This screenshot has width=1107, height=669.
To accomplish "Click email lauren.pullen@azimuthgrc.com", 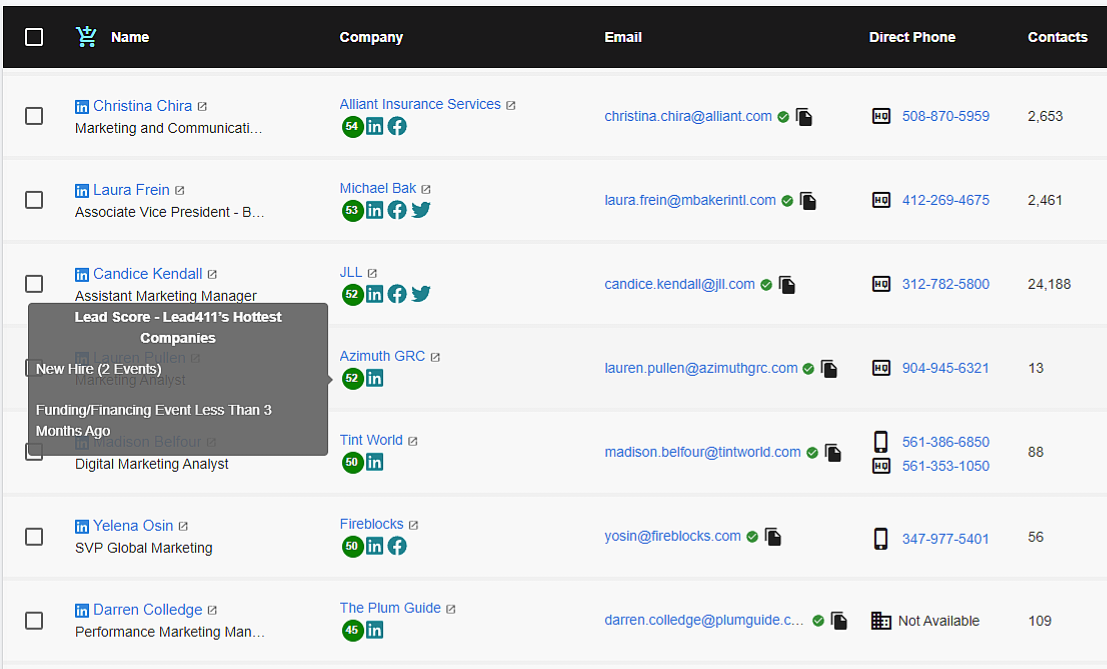I will [701, 368].
